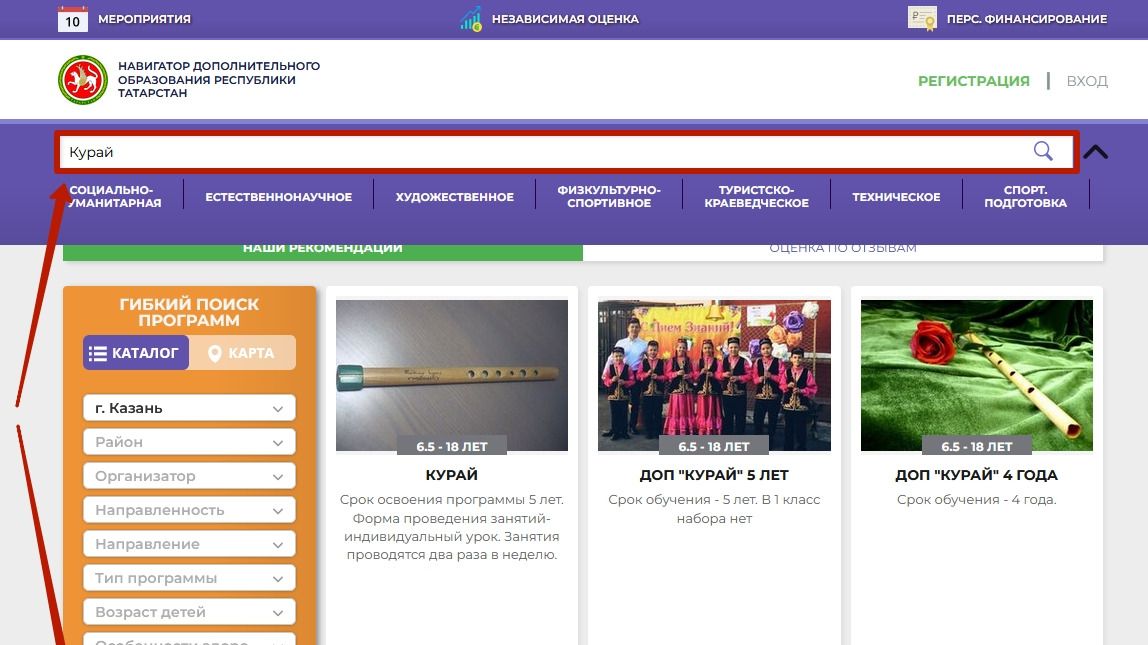Expand the Тип программы dropdown

pyautogui.click(x=189, y=578)
